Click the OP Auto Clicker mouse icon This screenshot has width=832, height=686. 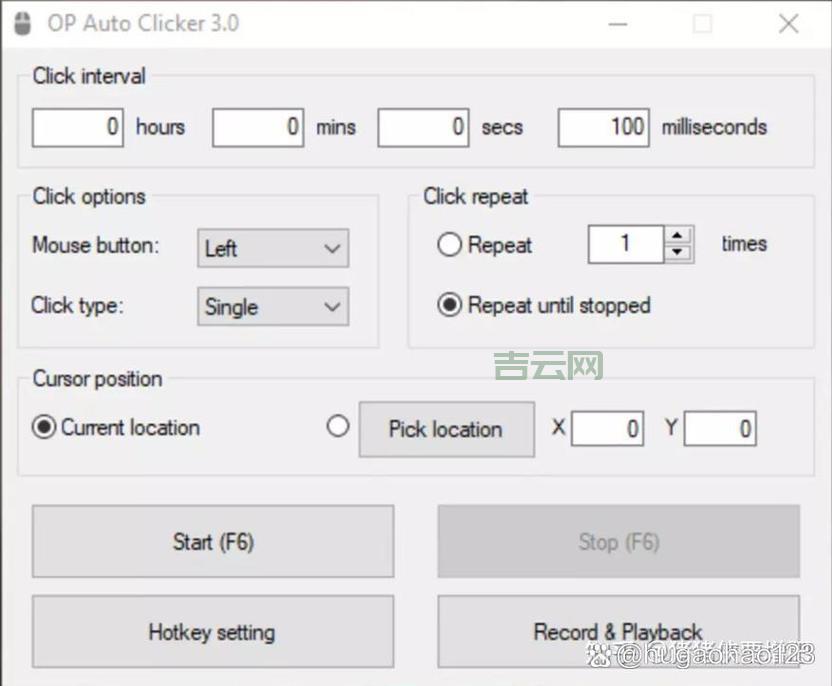pos(22,24)
